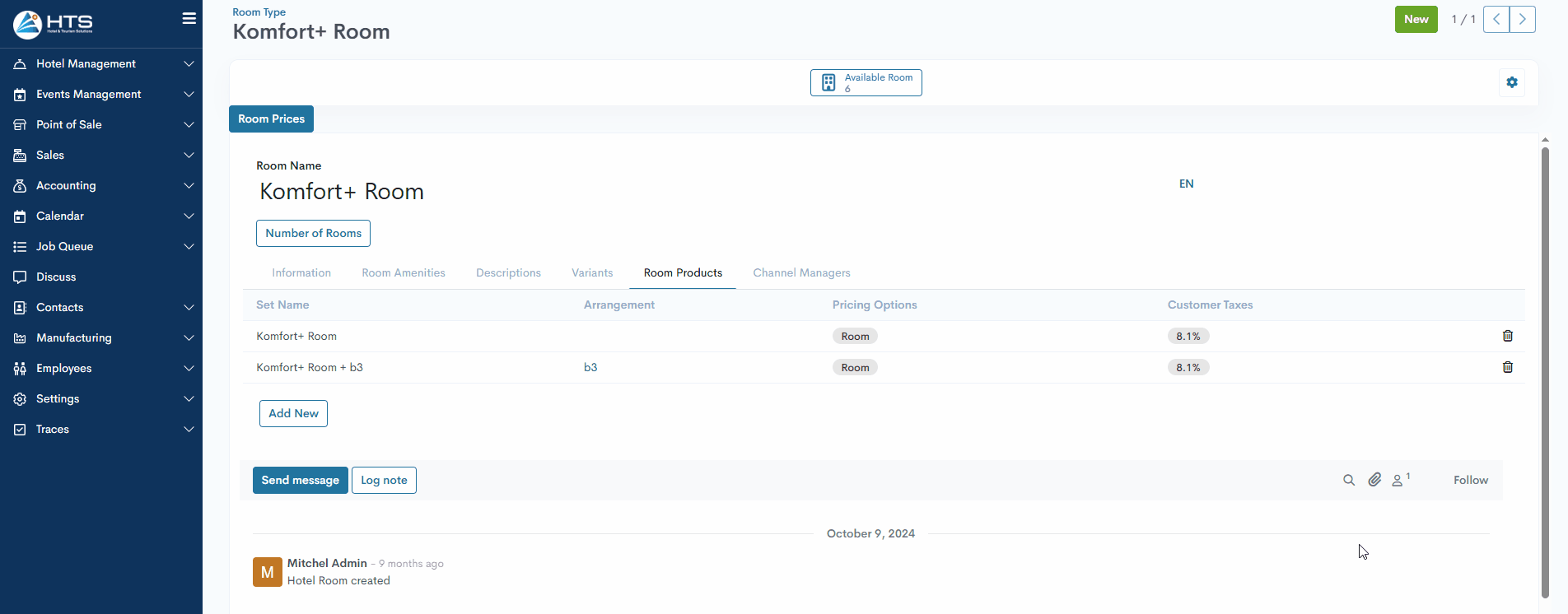Click the Add New button

point(293,413)
